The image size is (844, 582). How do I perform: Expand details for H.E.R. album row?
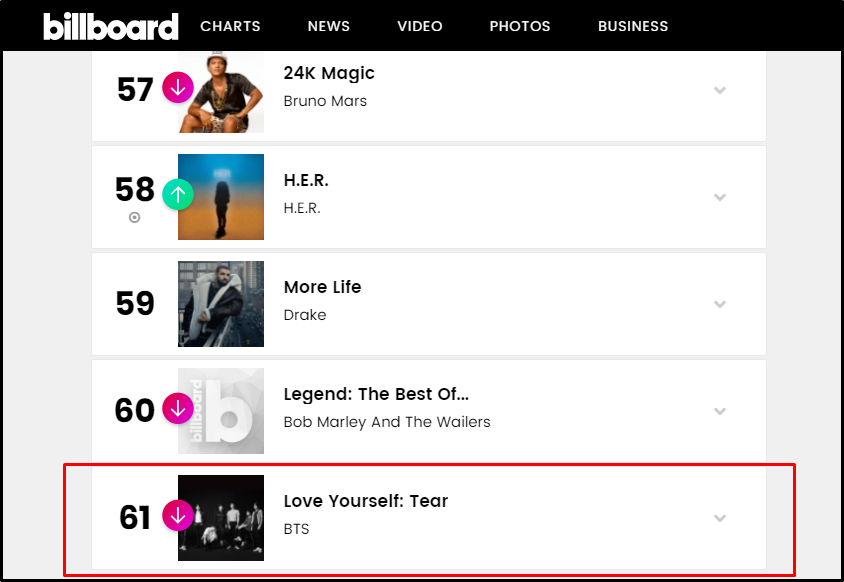(719, 197)
